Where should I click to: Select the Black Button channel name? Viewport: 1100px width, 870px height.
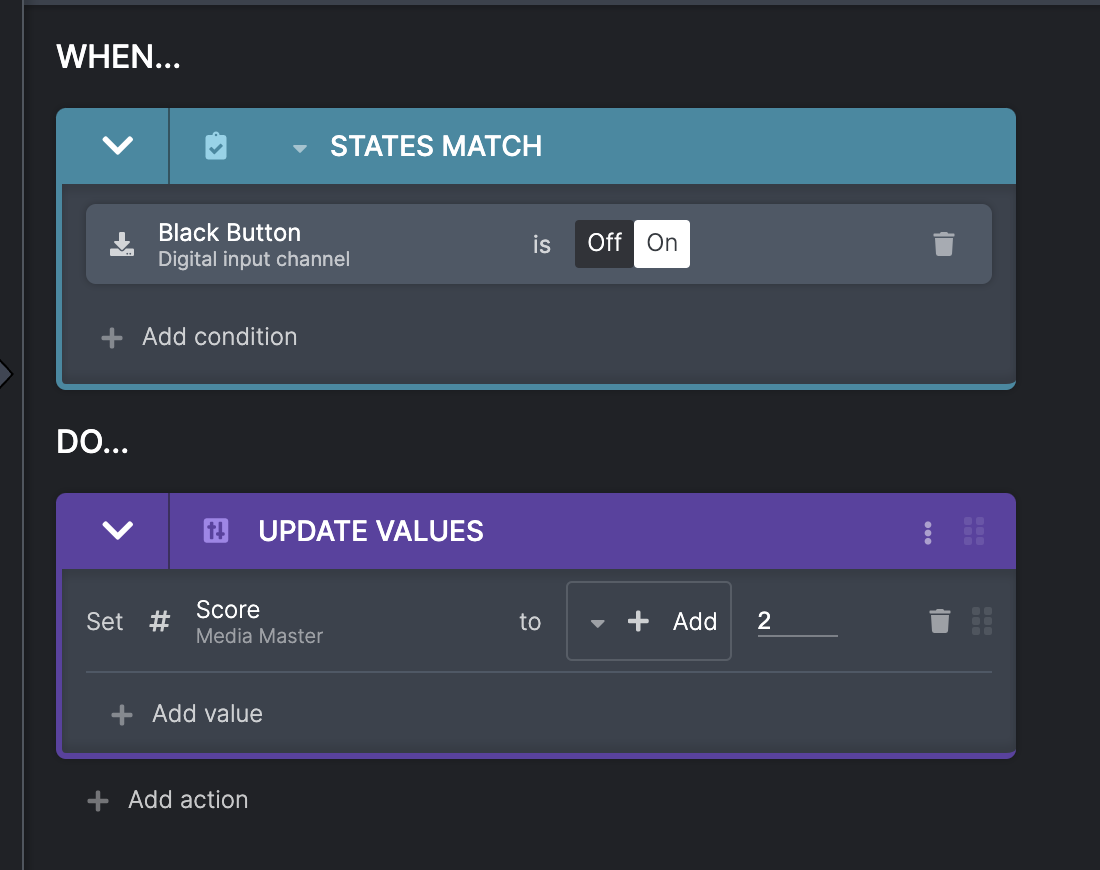[x=229, y=232]
